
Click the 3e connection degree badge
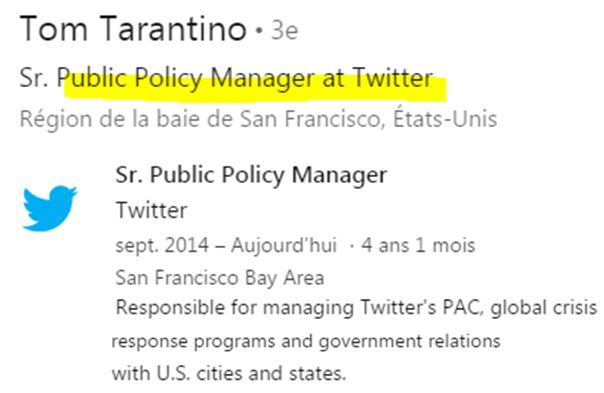(285, 30)
